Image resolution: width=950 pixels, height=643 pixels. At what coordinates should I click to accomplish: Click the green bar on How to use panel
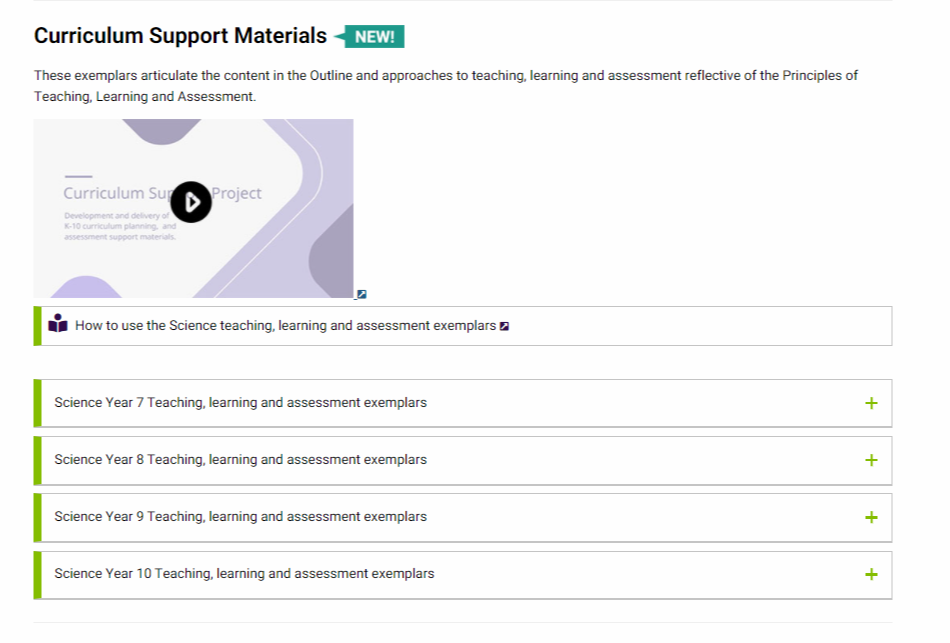click(38, 326)
